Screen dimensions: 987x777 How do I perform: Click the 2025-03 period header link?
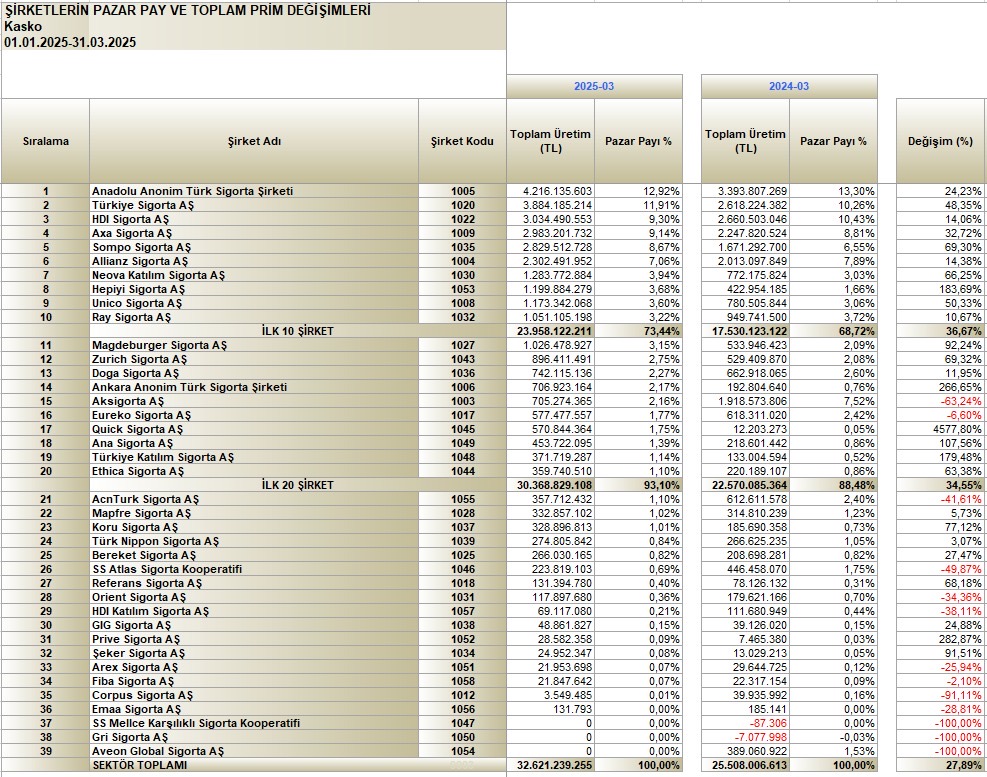594,87
